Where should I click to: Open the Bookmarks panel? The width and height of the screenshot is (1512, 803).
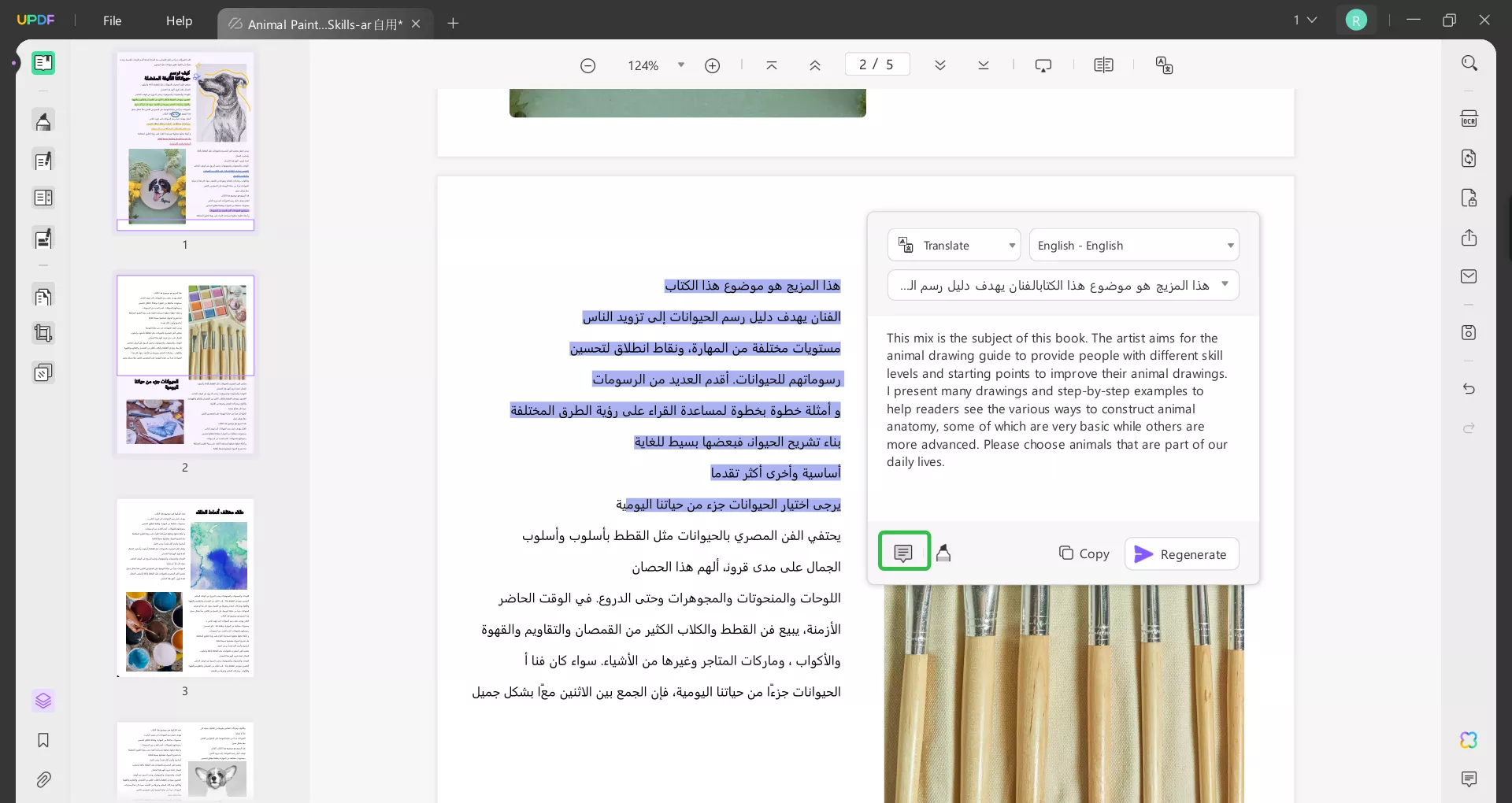(x=43, y=741)
